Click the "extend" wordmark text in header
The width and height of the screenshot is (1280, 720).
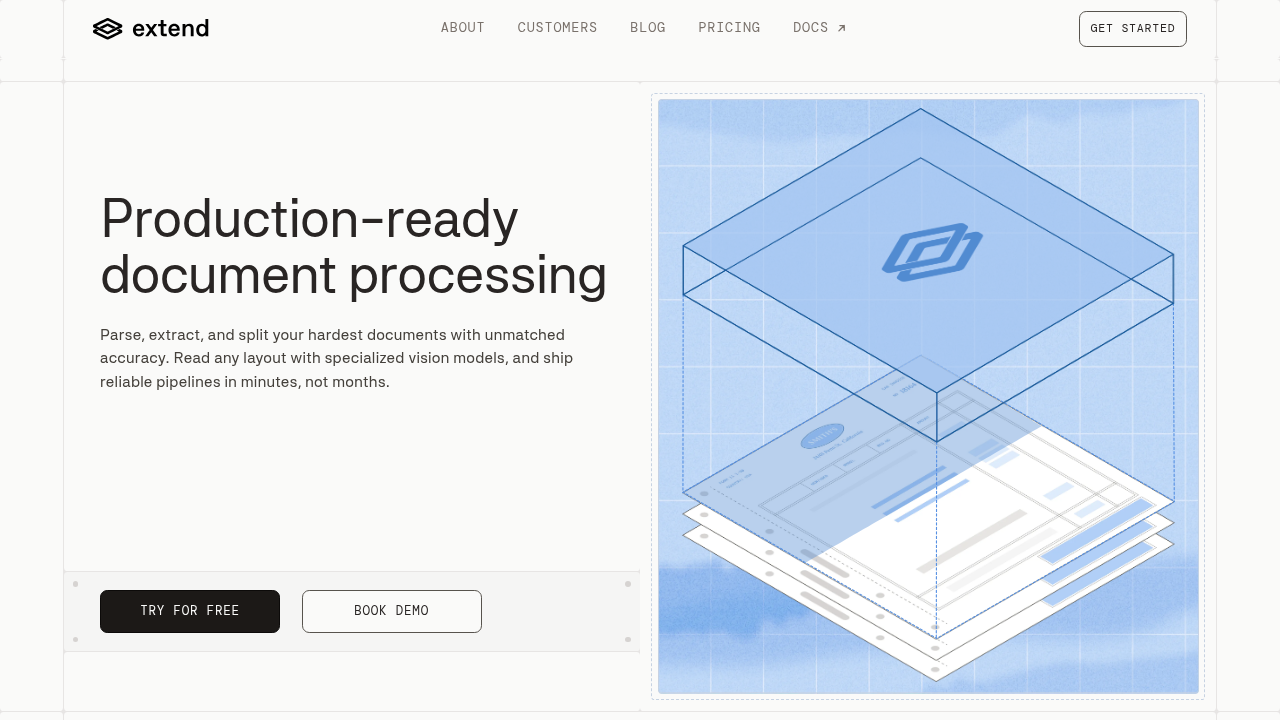coord(170,29)
